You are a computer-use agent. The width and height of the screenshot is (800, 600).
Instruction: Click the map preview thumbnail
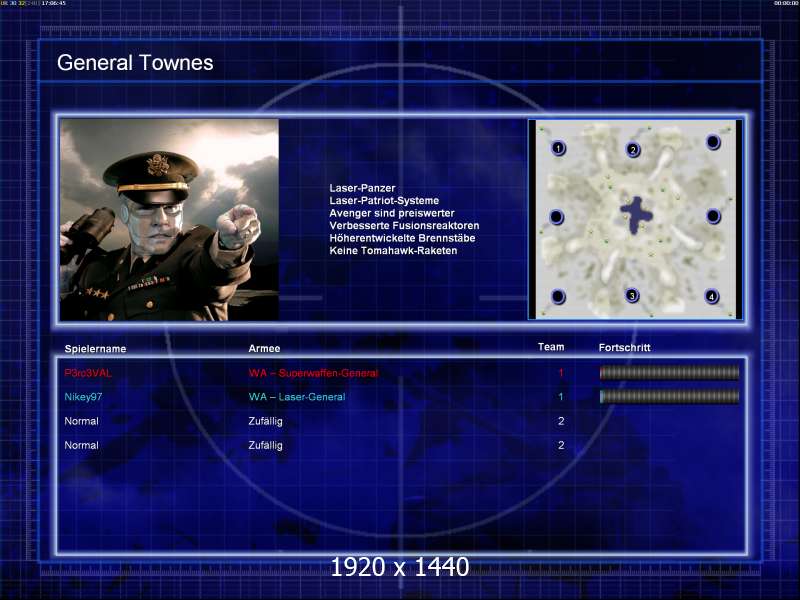635,219
